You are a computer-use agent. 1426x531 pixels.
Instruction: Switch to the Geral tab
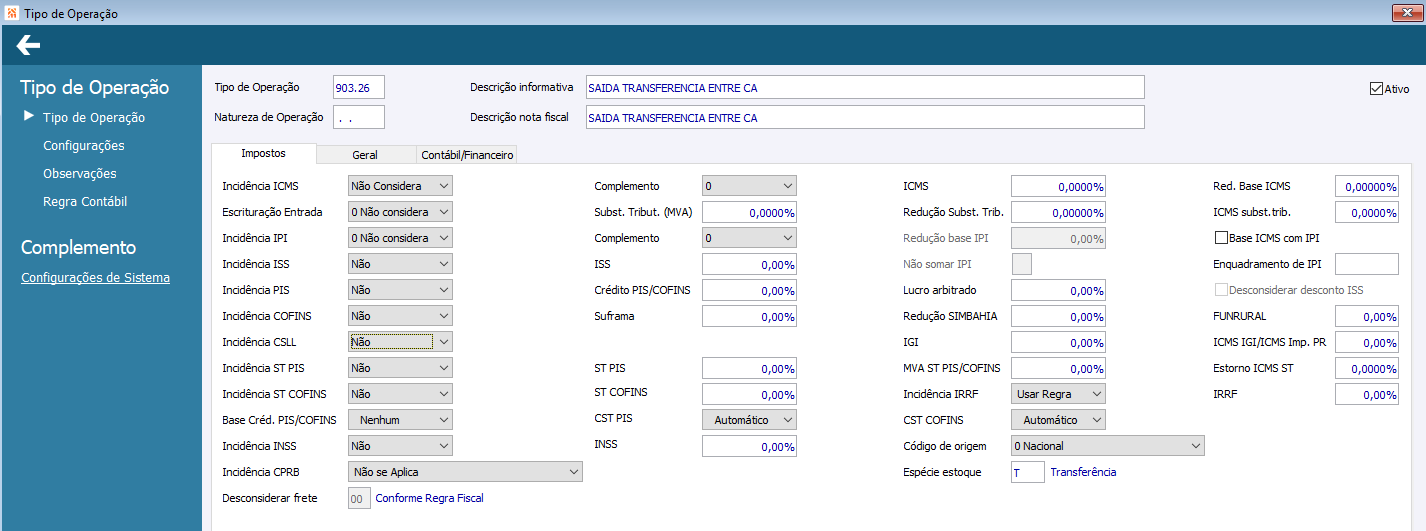[364, 155]
